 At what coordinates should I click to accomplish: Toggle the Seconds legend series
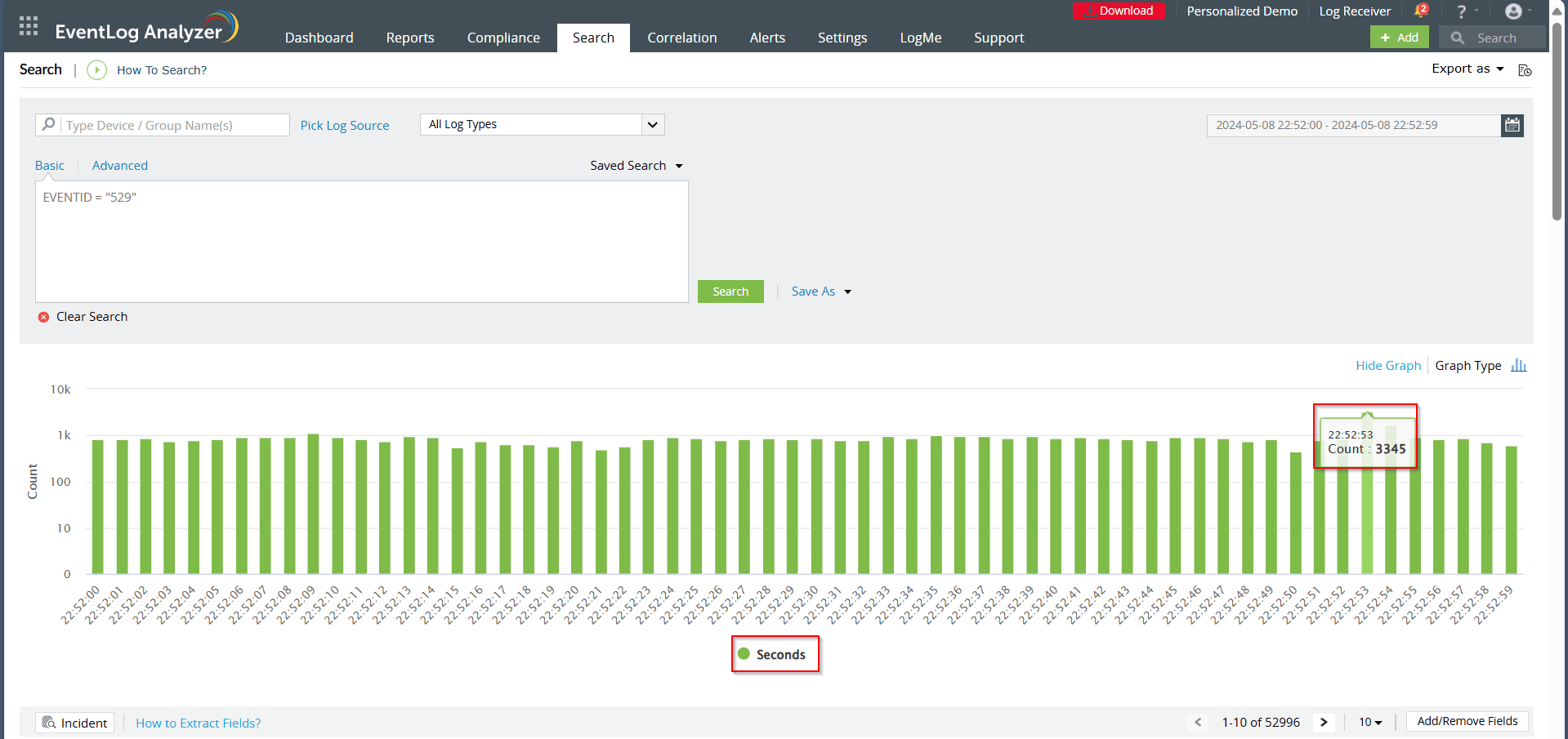[773, 654]
